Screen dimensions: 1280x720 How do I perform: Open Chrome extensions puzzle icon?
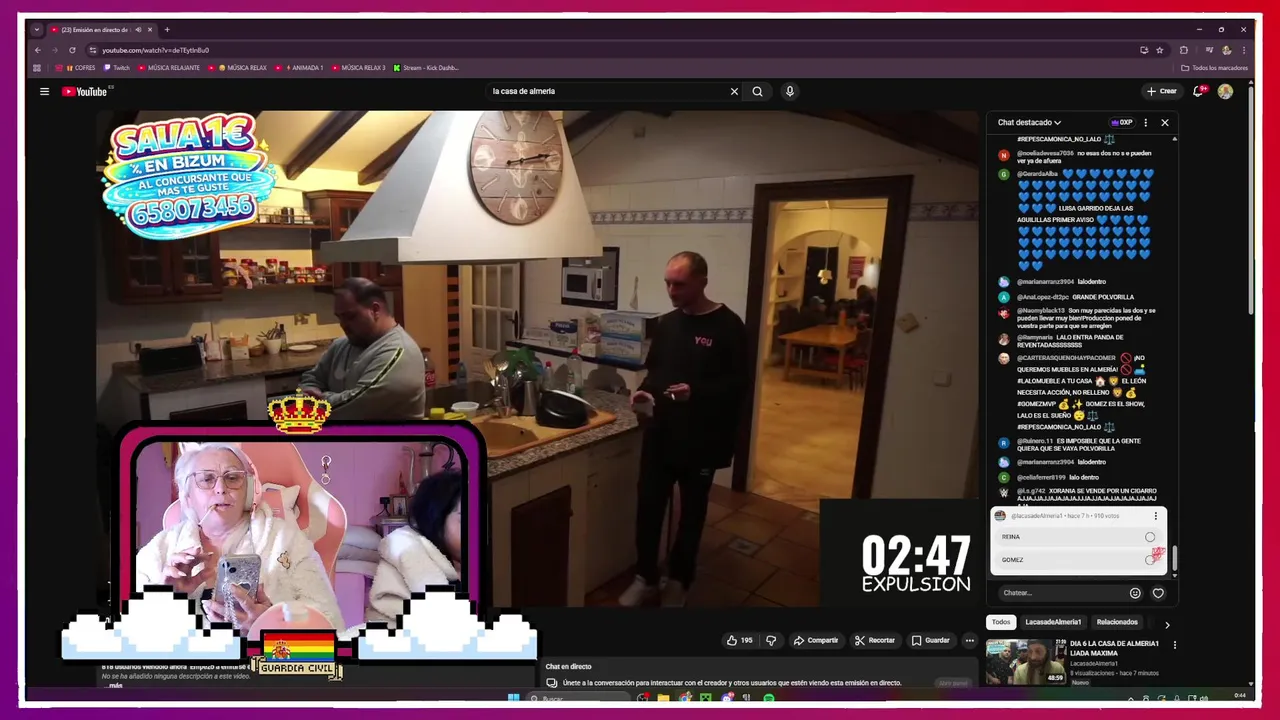1184,50
